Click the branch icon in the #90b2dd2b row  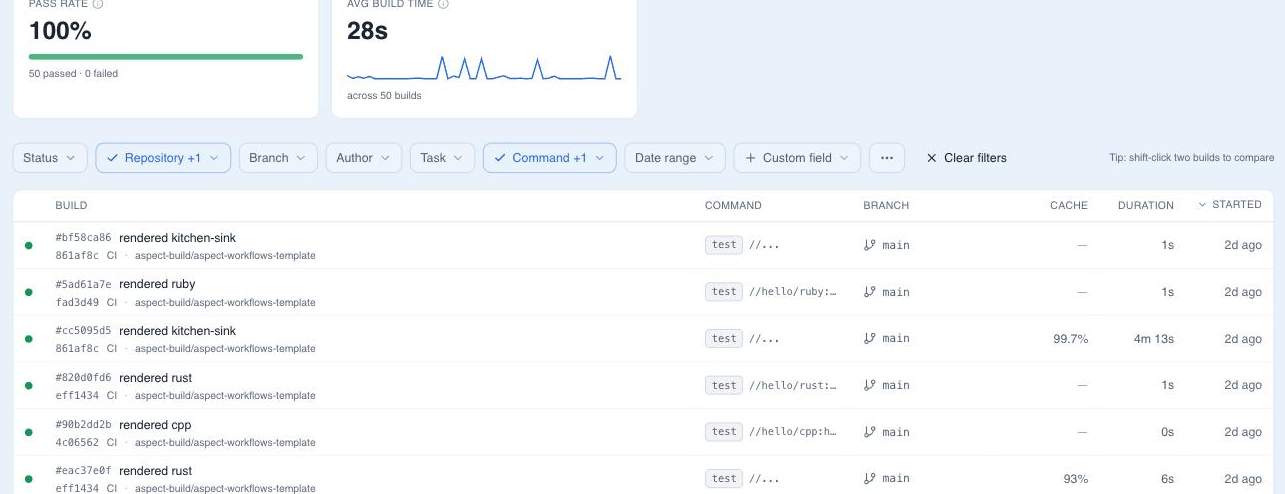[x=869, y=432]
